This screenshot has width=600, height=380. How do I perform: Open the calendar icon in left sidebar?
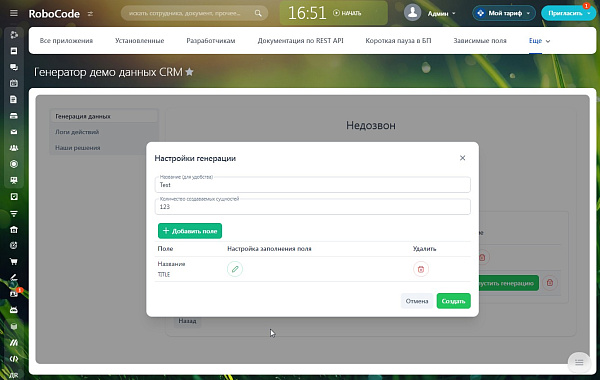(x=14, y=83)
